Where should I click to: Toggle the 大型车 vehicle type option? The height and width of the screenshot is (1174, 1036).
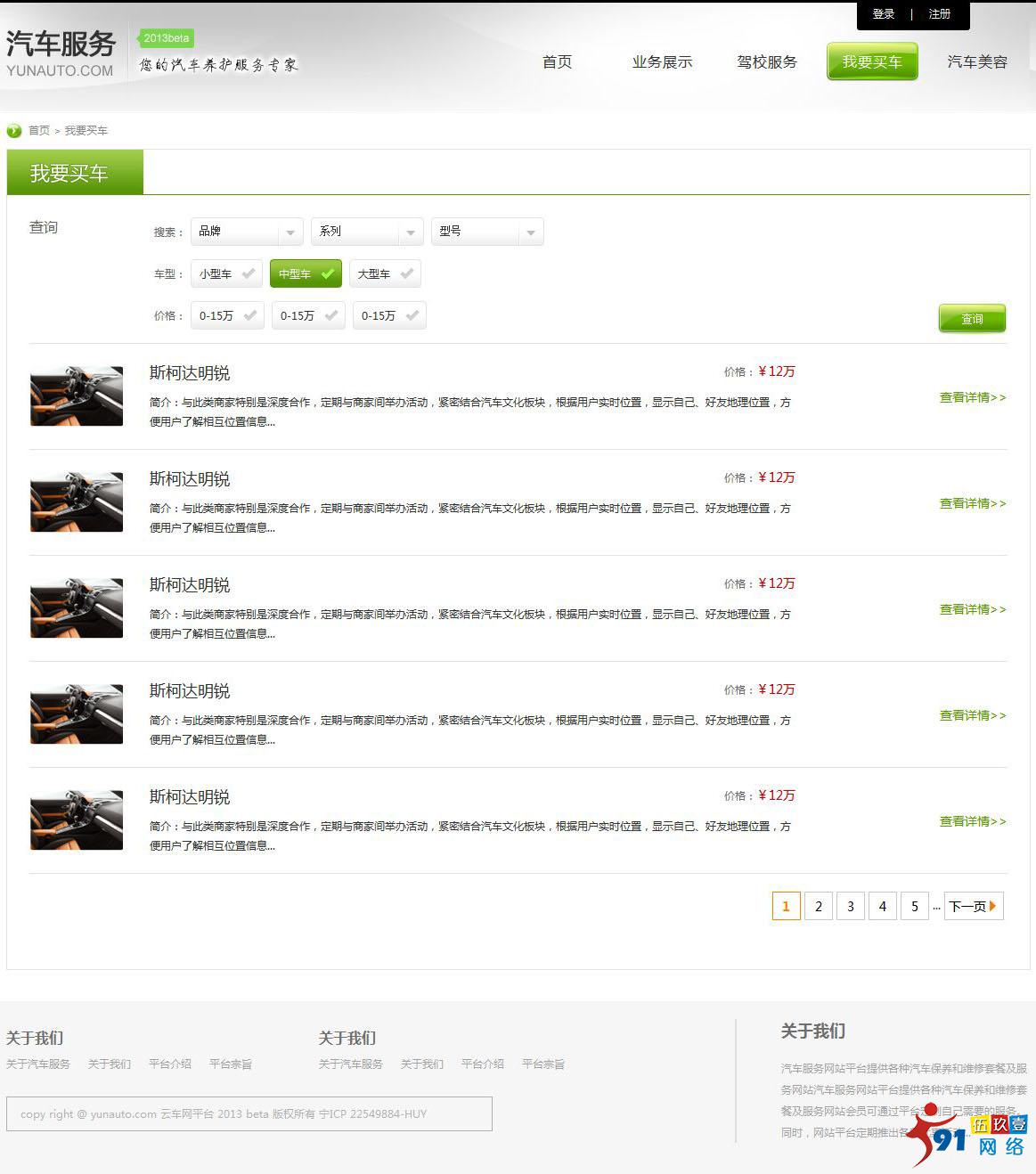[385, 274]
